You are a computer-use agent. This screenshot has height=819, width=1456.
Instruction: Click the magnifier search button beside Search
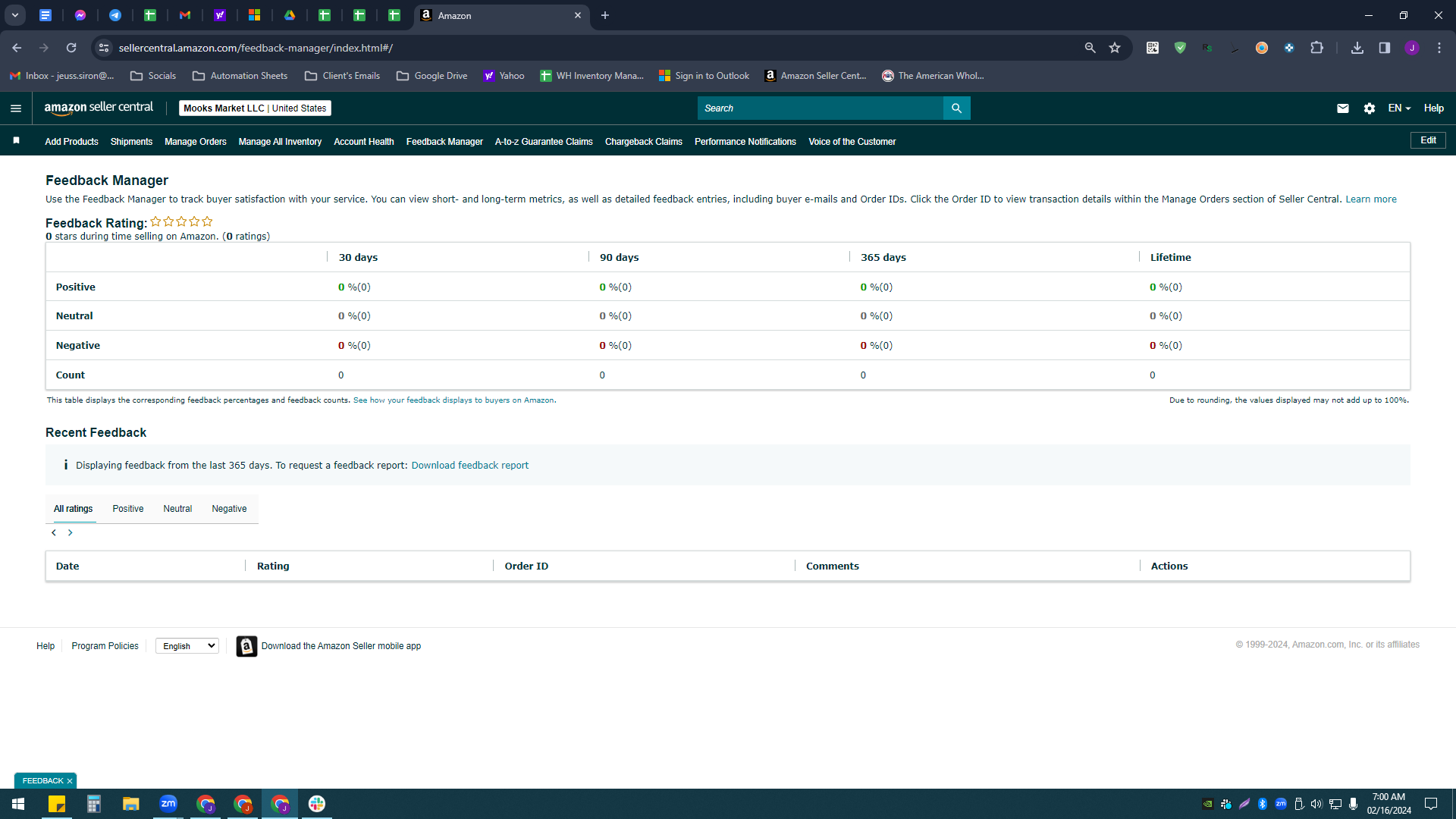956,108
